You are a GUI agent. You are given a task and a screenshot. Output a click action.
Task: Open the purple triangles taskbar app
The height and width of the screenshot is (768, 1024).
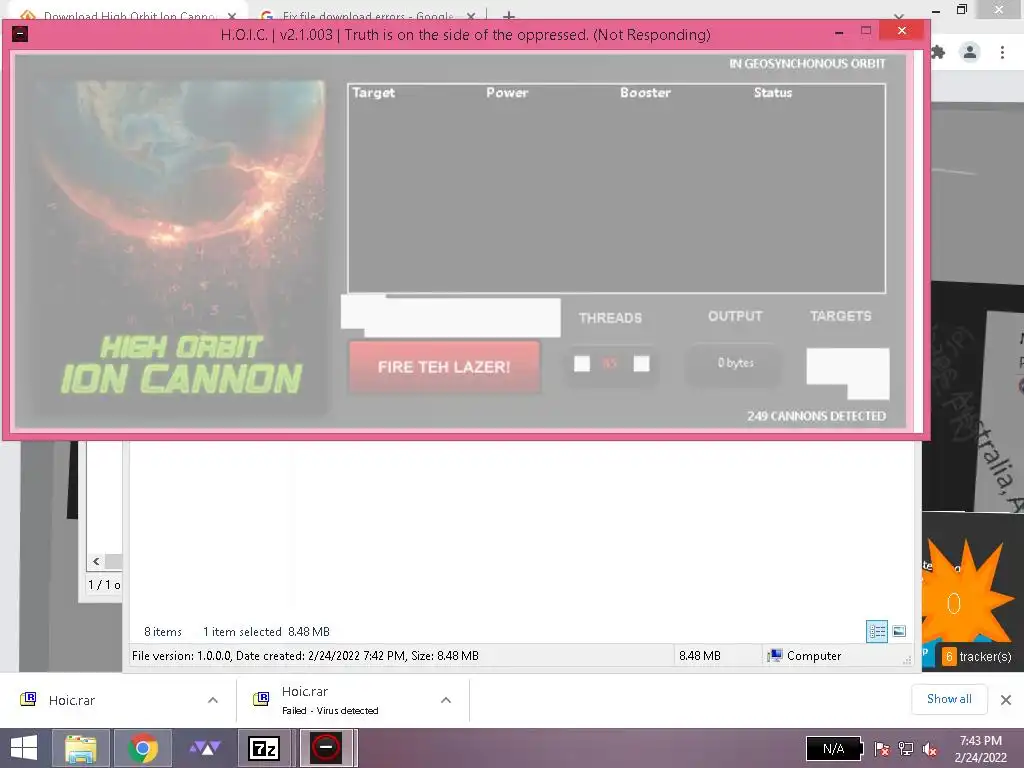(205, 748)
